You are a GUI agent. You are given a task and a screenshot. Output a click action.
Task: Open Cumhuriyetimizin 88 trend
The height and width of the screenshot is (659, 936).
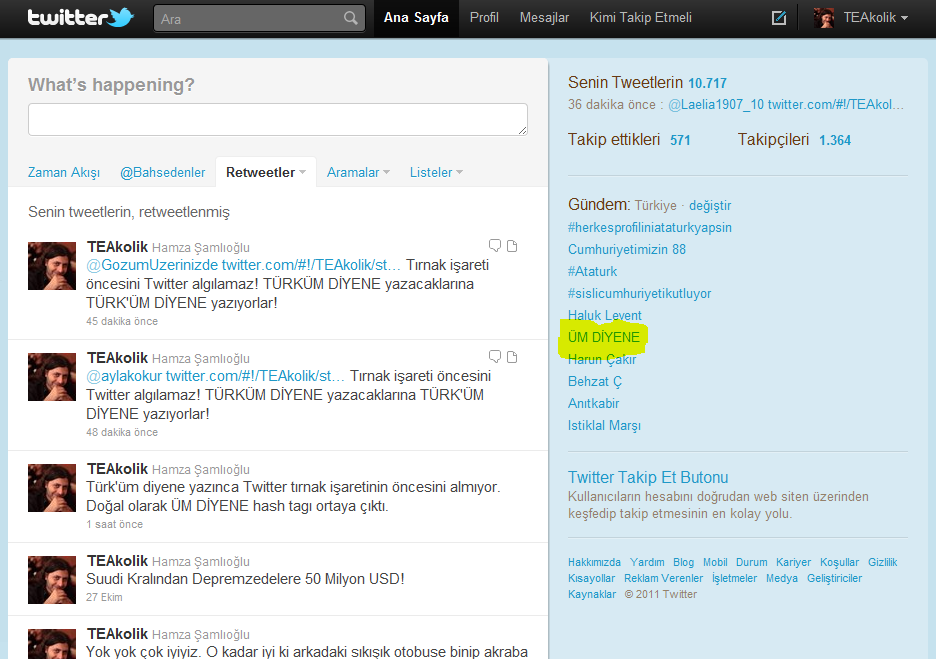pyautogui.click(x=627, y=250)
